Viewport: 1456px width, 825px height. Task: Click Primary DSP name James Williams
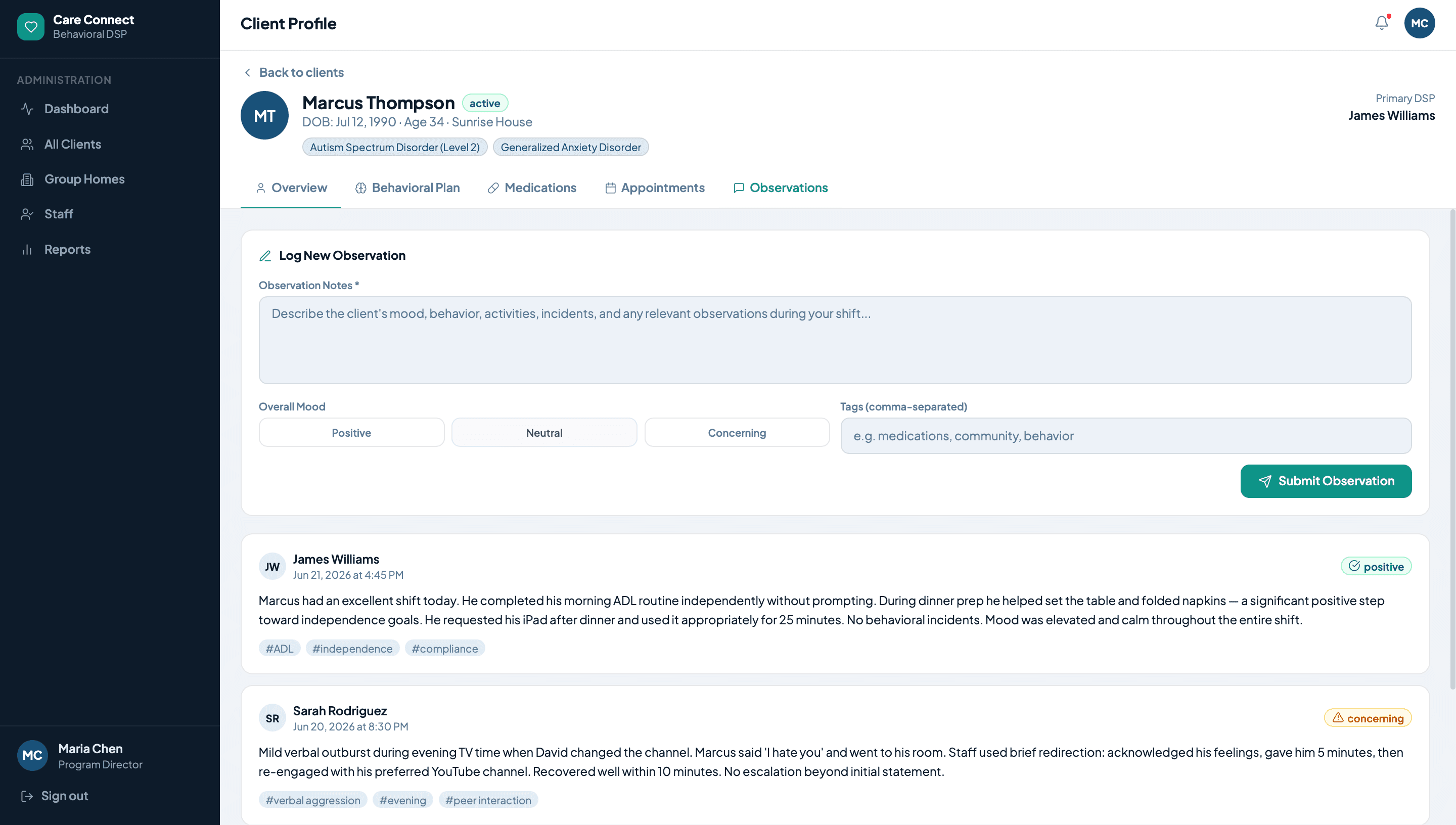point(1391,116)
